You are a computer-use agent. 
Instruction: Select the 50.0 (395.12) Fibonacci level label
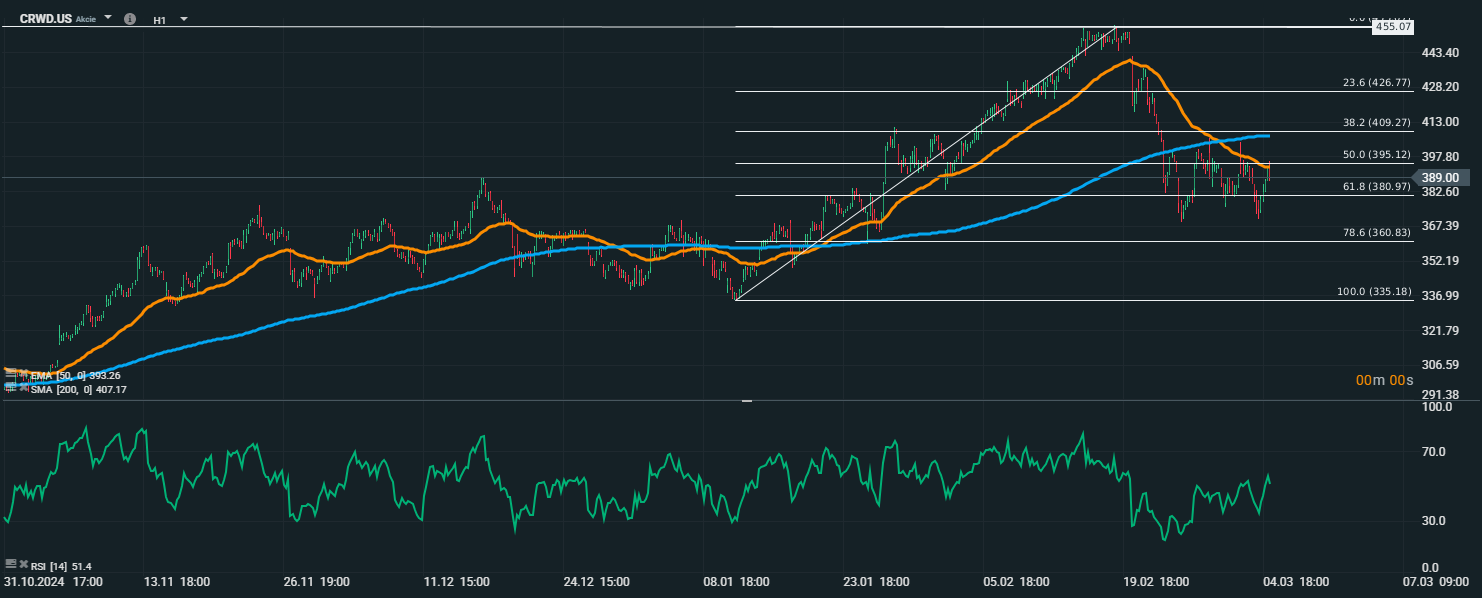[x=1376, y=155]
